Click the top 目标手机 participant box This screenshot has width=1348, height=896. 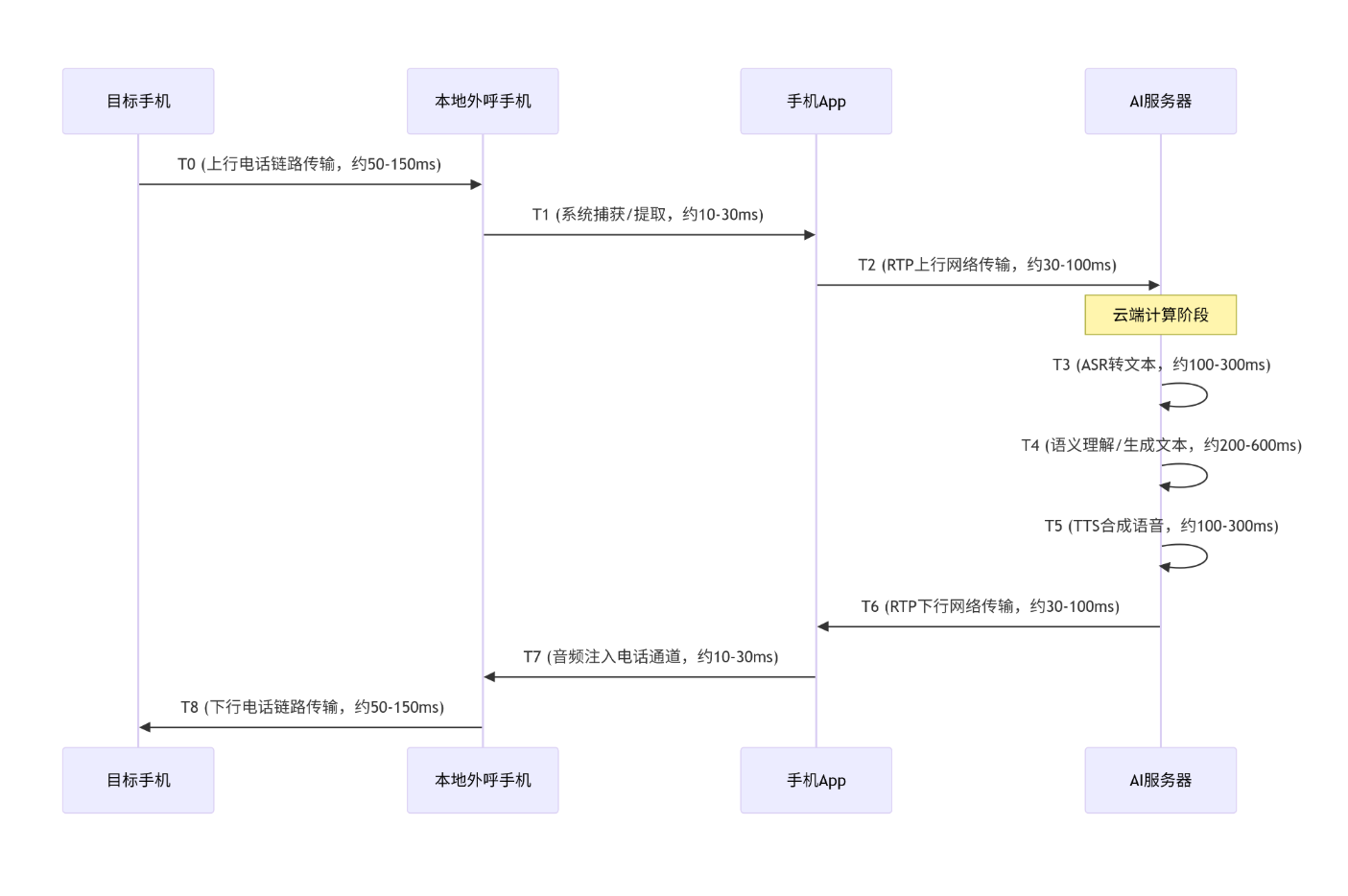pos(138,101)
